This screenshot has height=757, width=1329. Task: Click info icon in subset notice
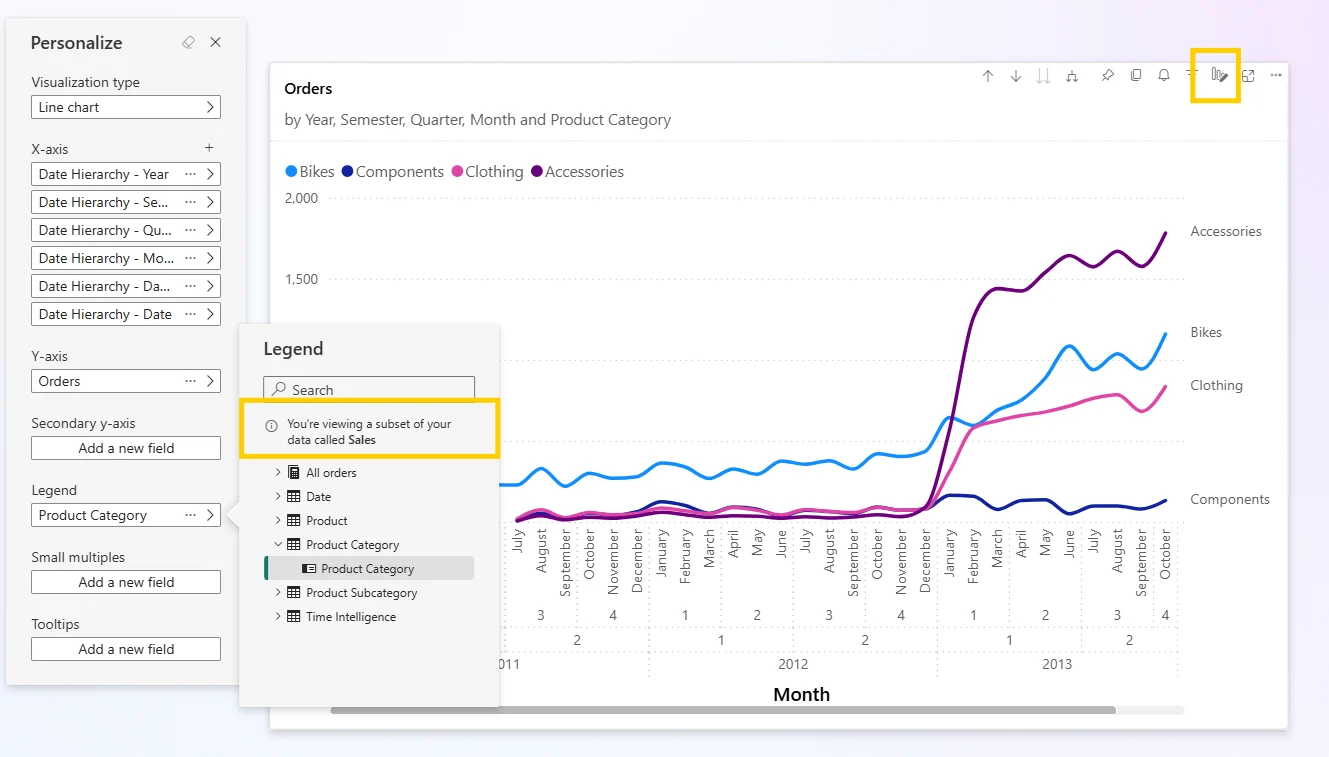(x=271, y=425)
